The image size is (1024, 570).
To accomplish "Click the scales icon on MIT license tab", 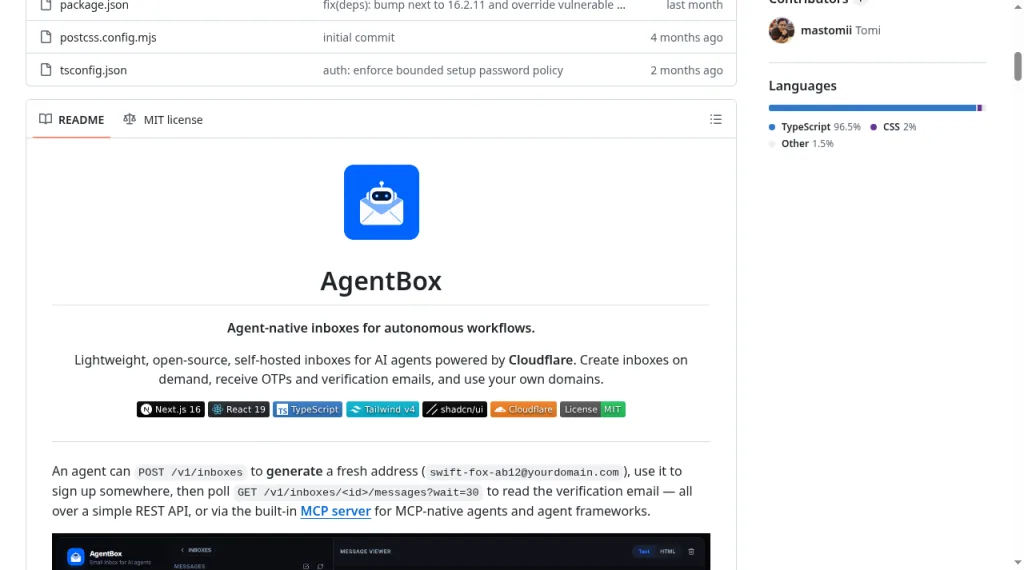I will [x=129, y=119].
